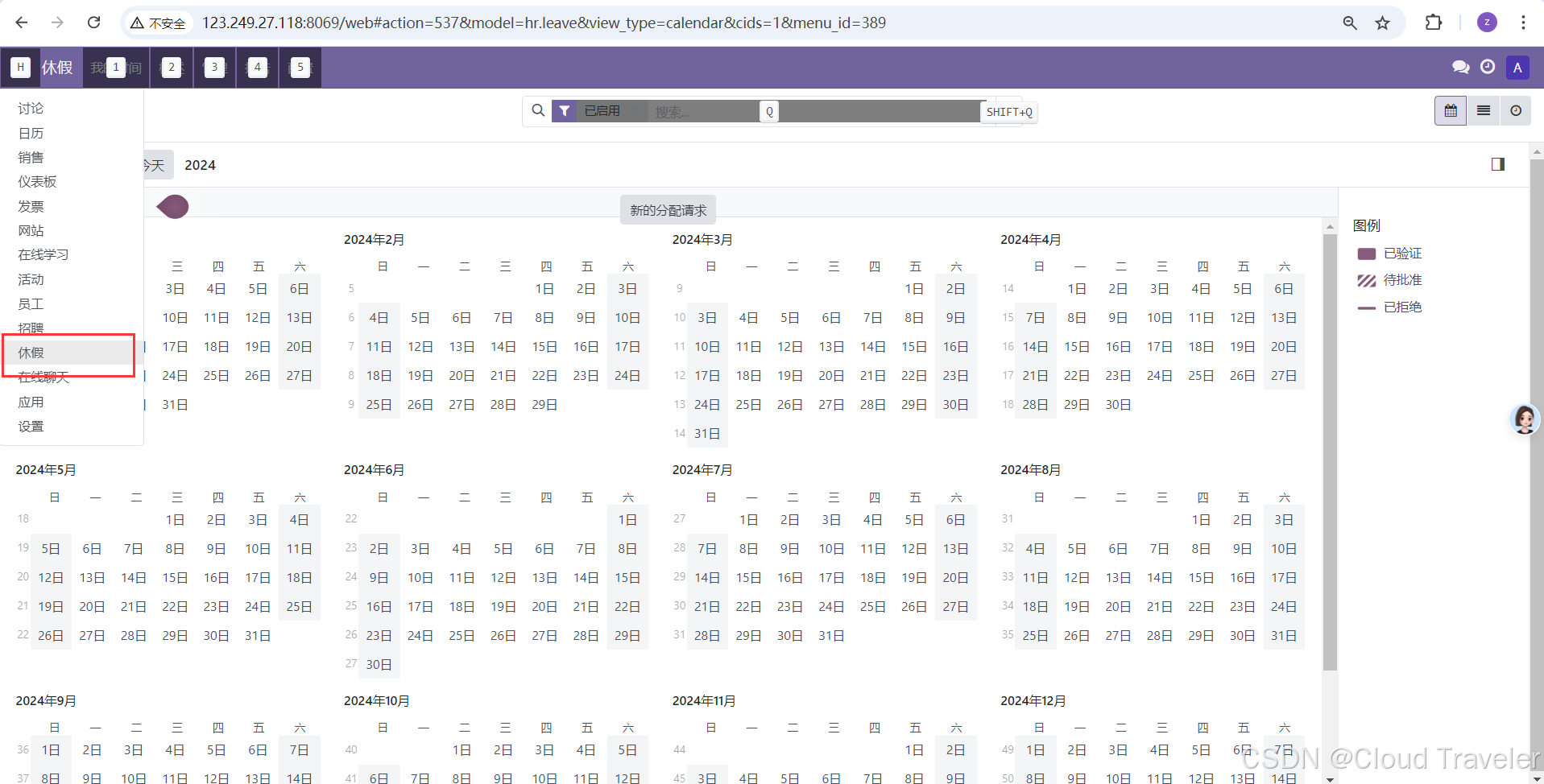
Task: Click the 已拒绝 legend line swatch
Action: tap(1367, 307)
